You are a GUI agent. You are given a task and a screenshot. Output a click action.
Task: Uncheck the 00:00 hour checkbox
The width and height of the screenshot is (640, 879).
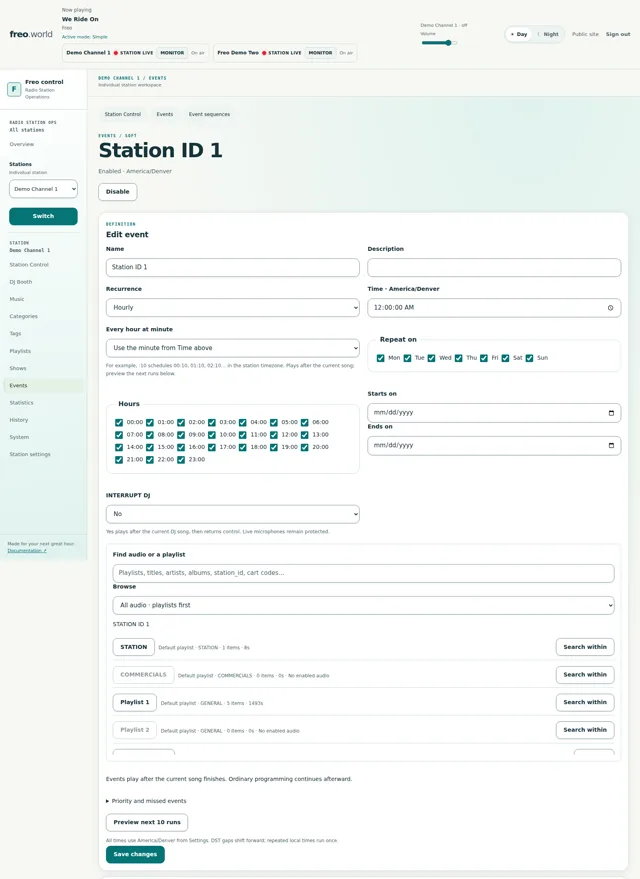pyautogui.click(x=119, y=423)
